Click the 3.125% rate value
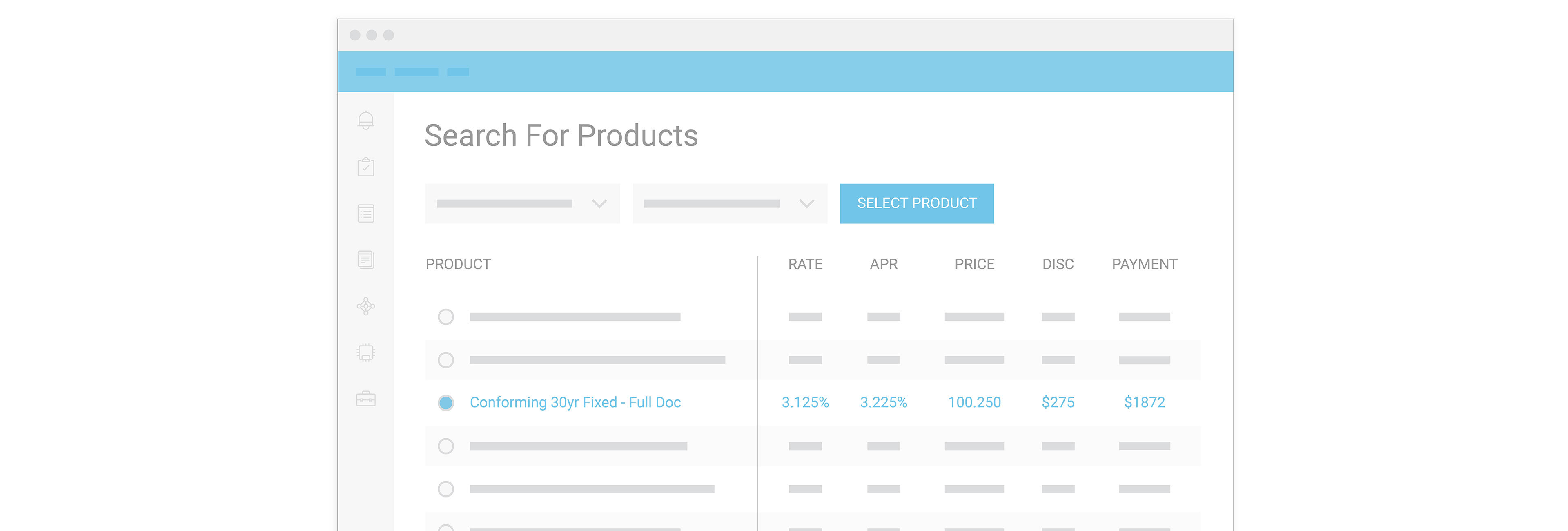Viewport: 1568px width, 531px height. tap(805, 402)
